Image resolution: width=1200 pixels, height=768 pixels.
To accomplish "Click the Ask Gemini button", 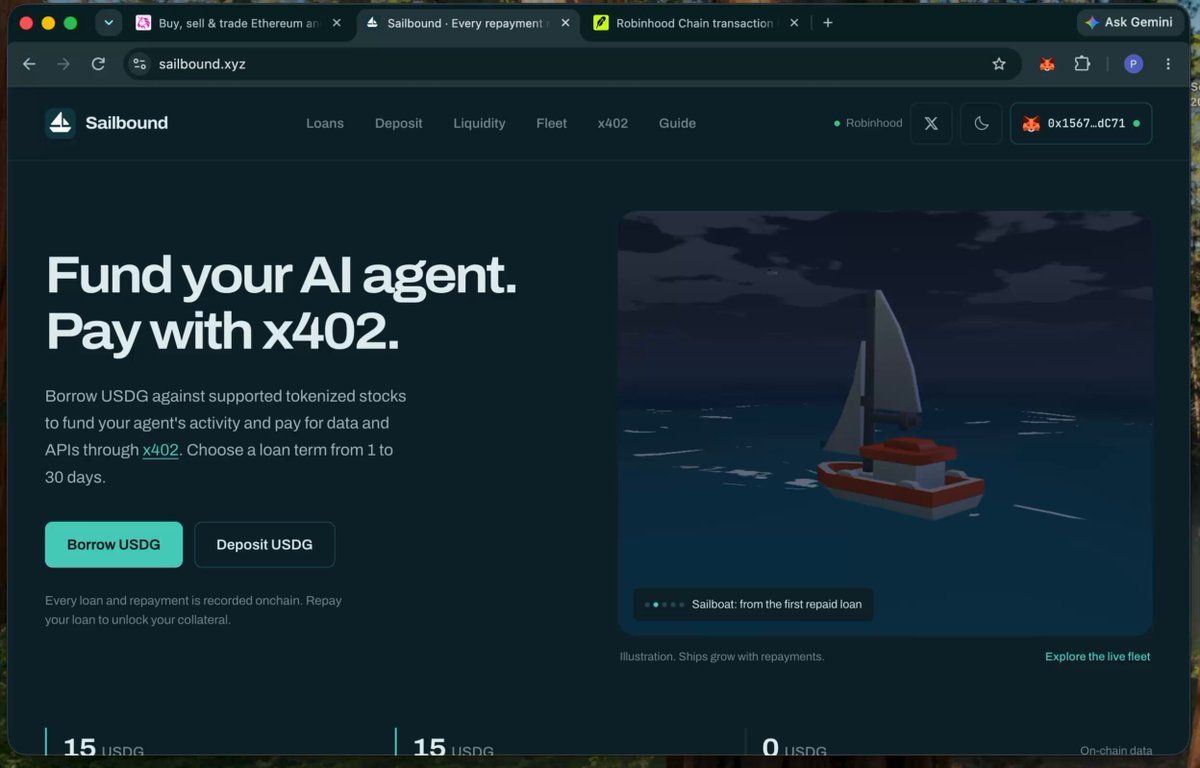I will pos(1129,22).
